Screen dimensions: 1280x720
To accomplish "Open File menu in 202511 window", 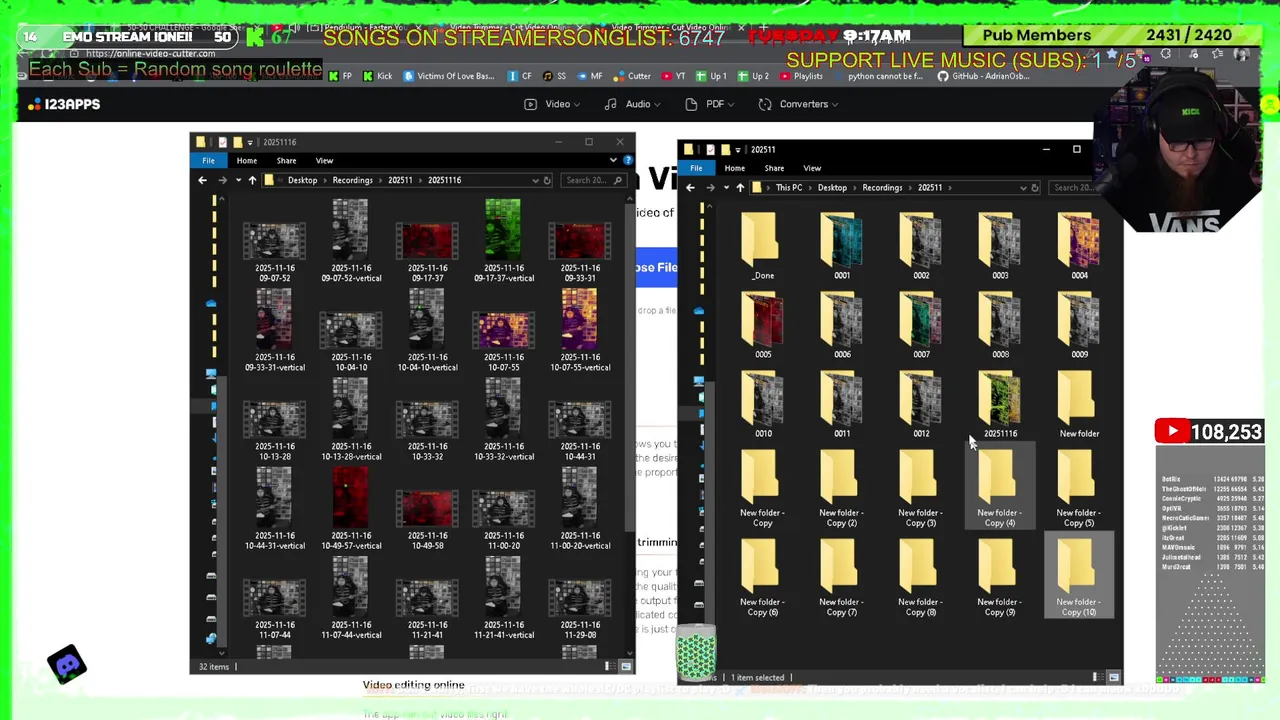I will [x=696, y=168].
